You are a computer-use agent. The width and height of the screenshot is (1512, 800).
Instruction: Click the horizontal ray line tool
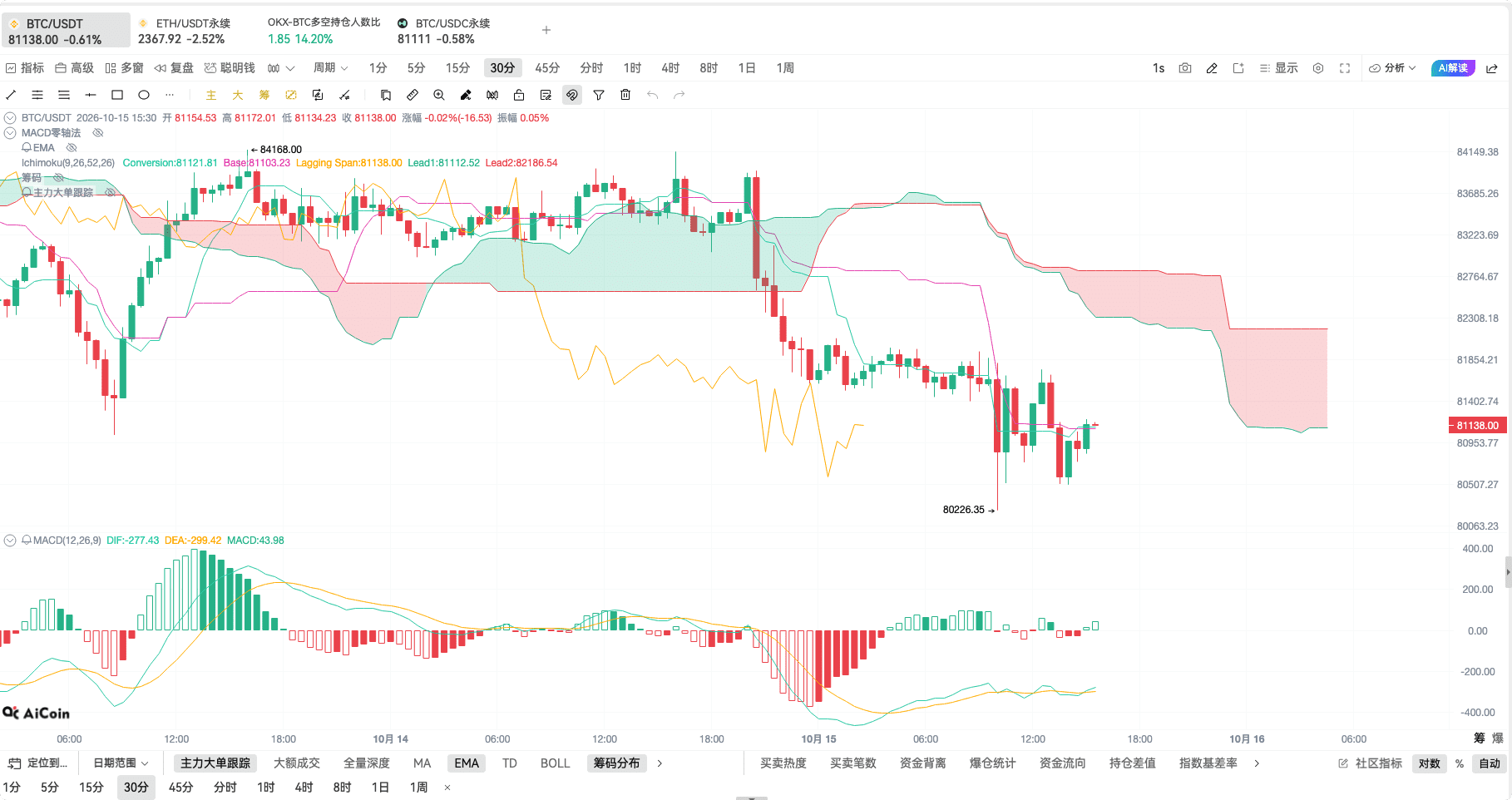91,95
